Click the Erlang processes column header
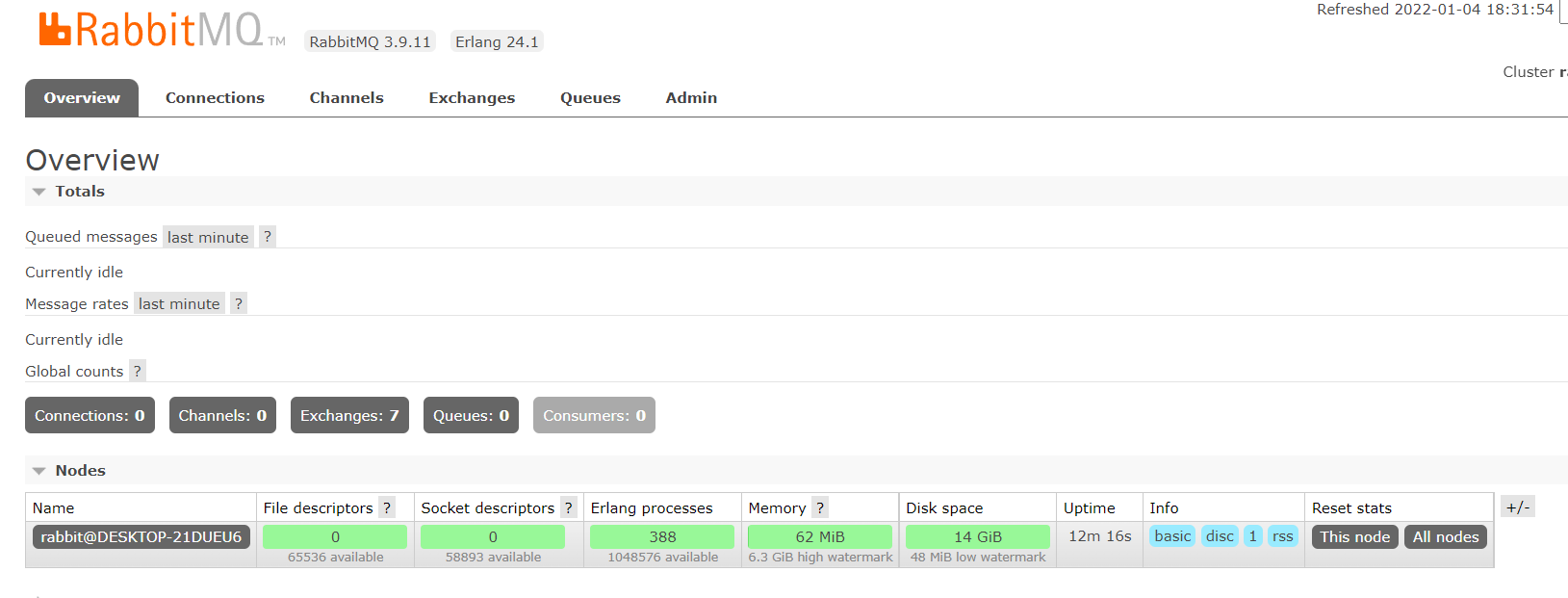The height and width of the screenshot is (598, 1568). [x=652, y=508]
